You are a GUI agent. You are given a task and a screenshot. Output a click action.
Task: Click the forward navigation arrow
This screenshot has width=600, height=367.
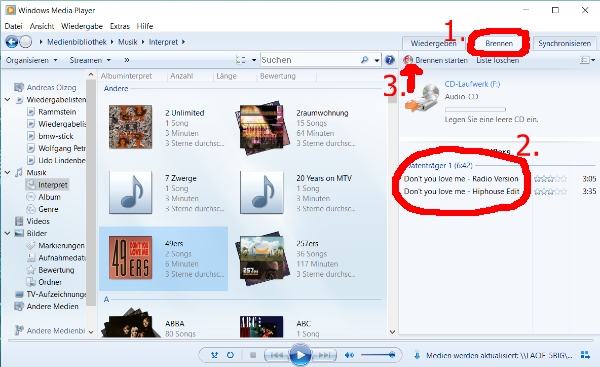coord(26,42)
